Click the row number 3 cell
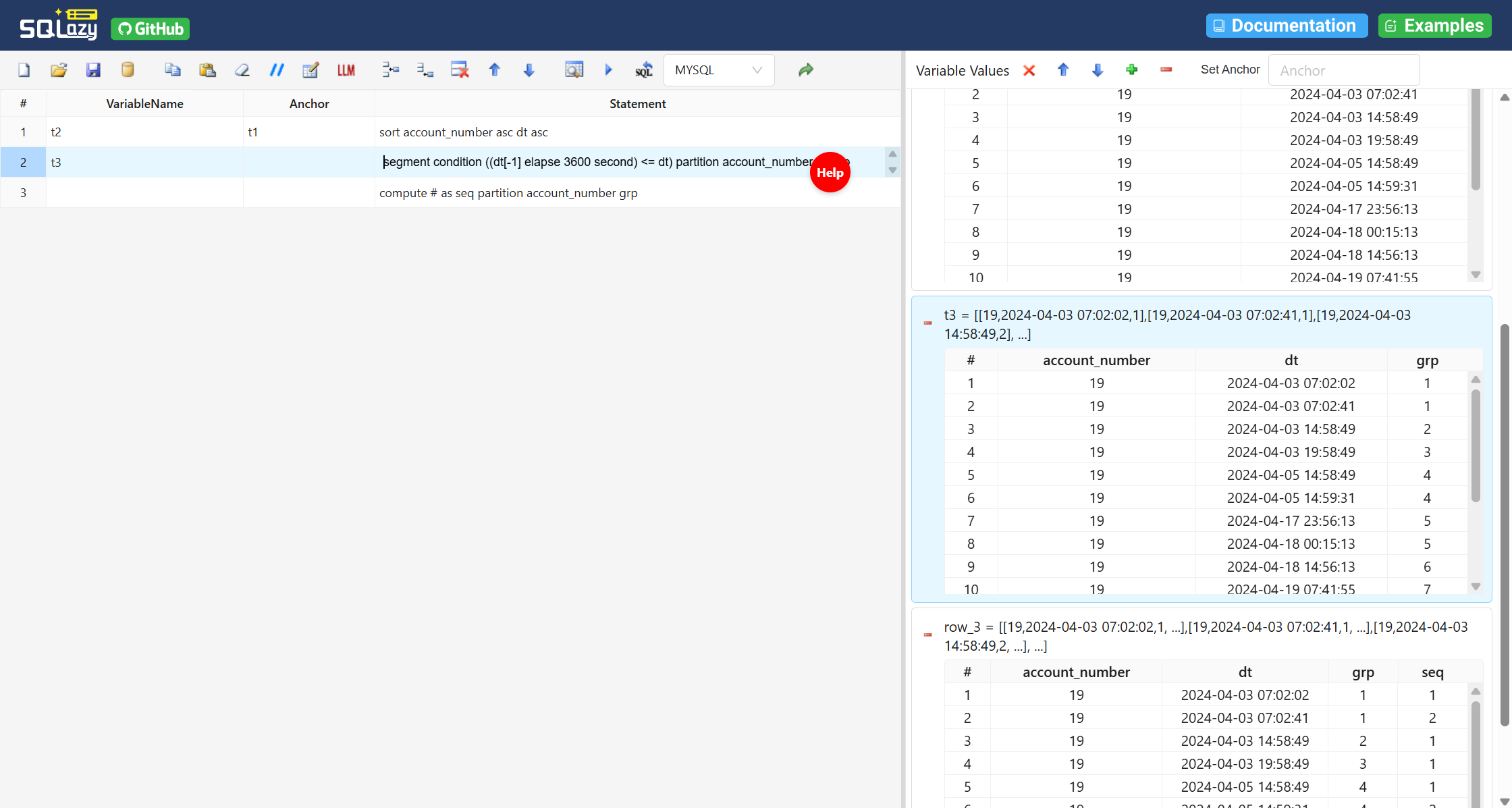1512x808 pixels. pos(23,193)
